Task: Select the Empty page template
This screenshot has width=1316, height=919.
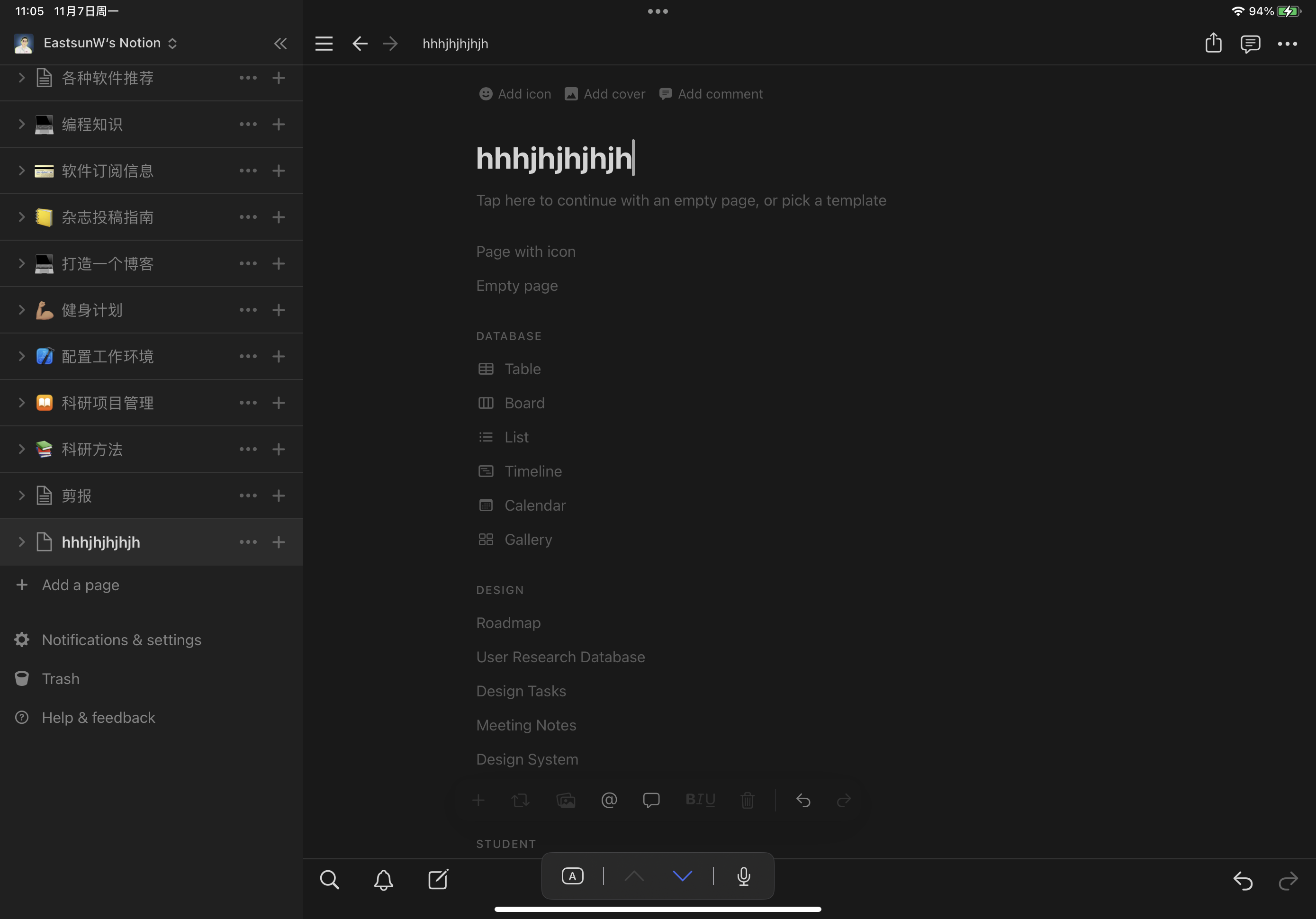Action: click(x=516, y=285)
